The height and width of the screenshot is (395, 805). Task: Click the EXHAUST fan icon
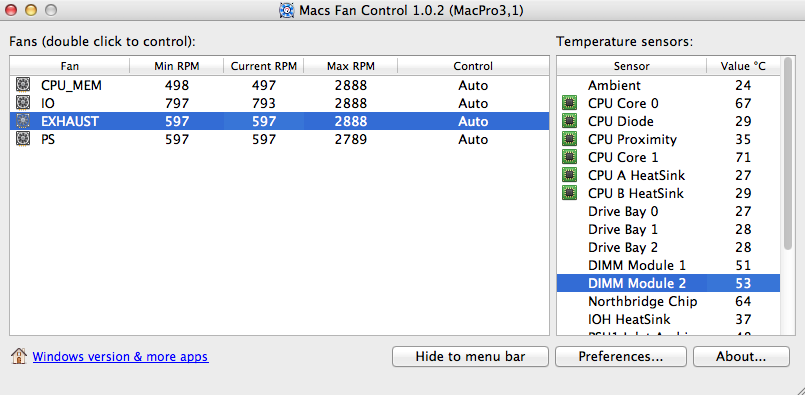pos(23,121)
